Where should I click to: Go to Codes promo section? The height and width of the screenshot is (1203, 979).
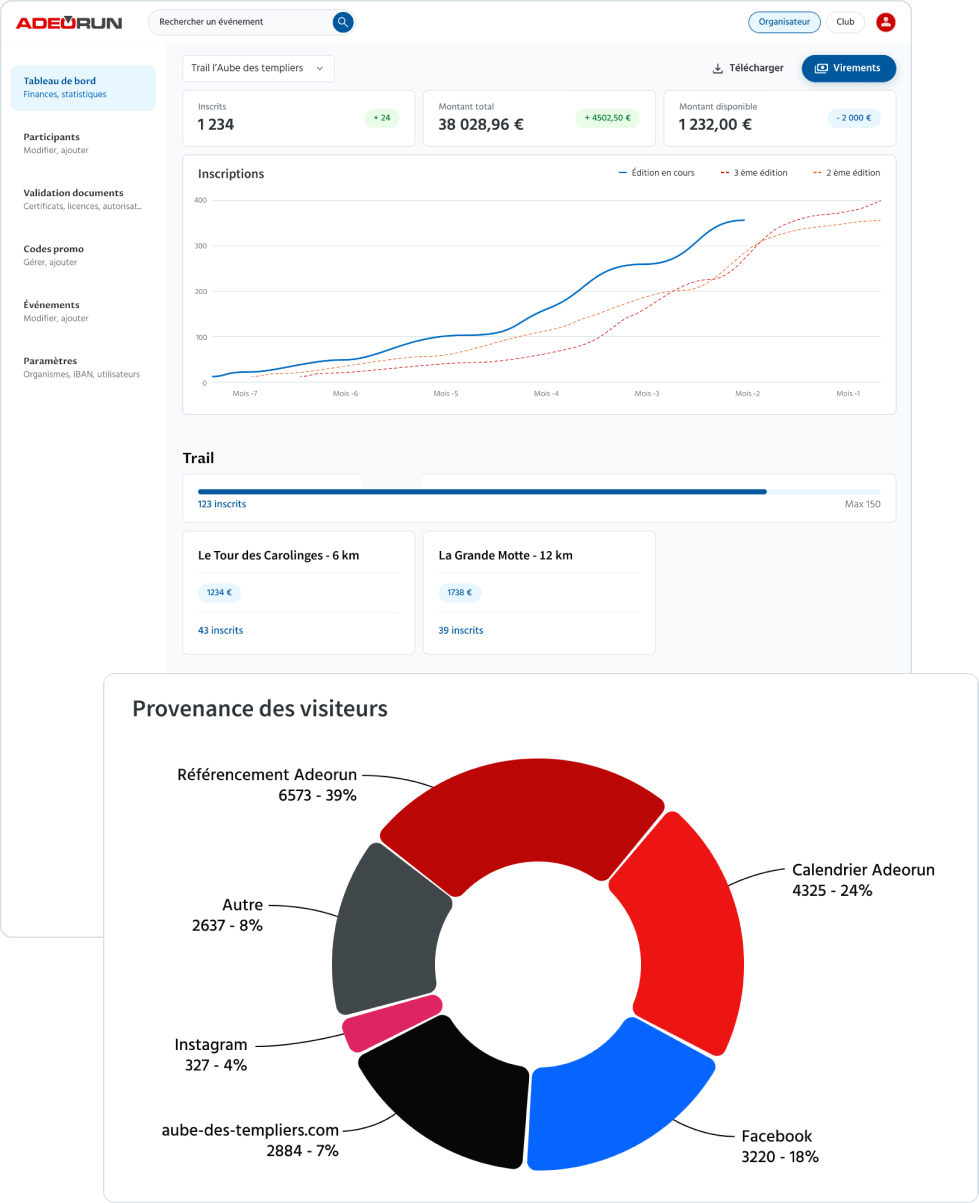coord(54,255)
